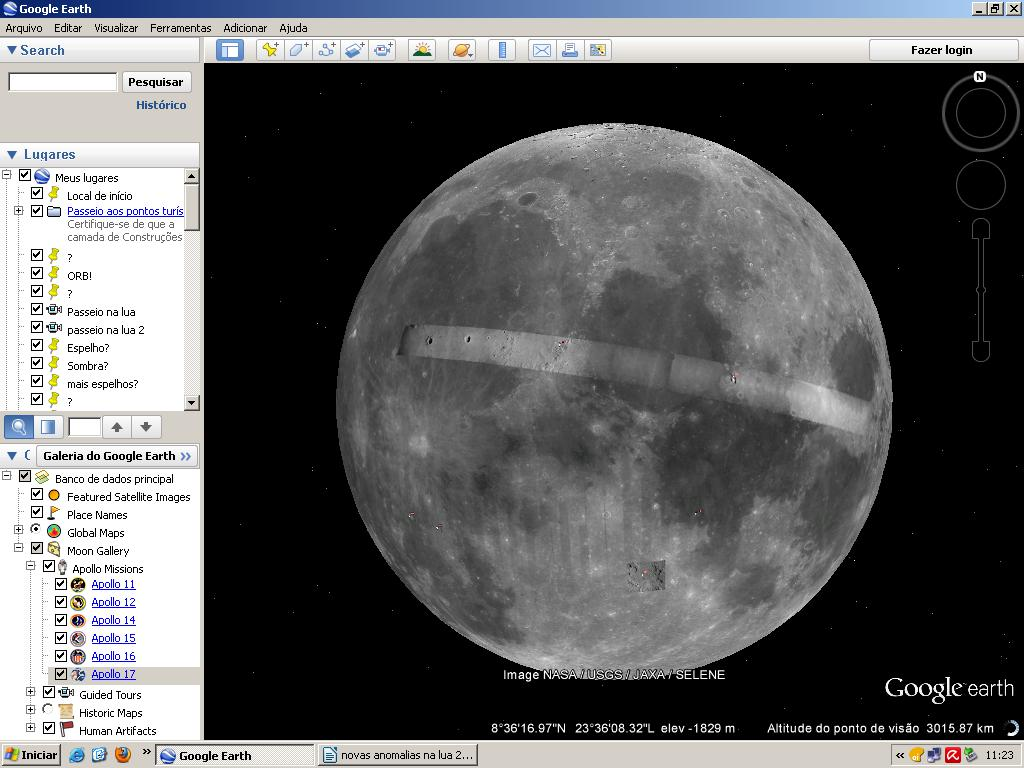Click the look-around compass ring
This screenshot has height=768, width=1024.
[980, 113]
